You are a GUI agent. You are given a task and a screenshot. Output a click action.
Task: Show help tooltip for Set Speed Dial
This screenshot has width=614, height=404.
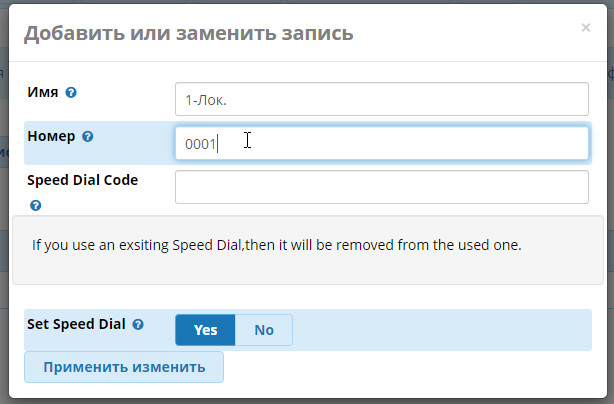pyautogui.click(x=138, y=324)
